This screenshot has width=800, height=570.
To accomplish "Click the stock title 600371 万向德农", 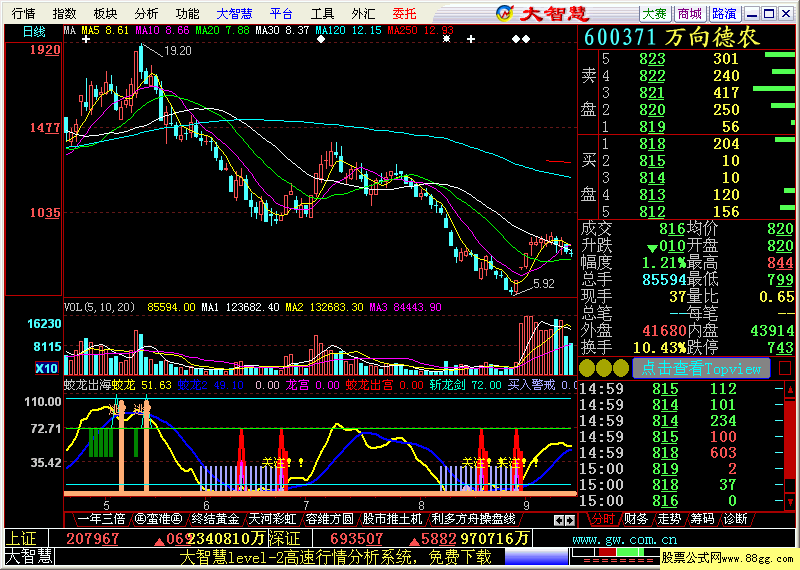I will pyautogui.click(x=671, y=37).
